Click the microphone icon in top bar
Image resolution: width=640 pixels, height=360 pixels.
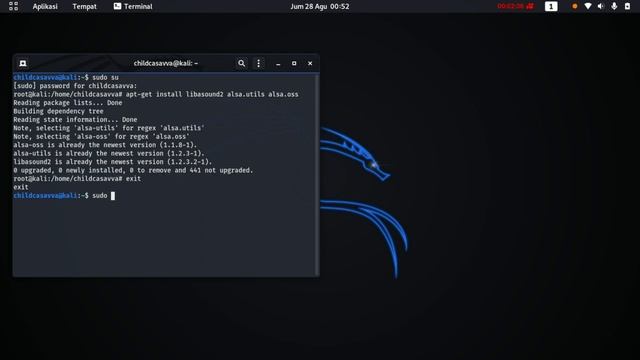[x=614, y=6]
